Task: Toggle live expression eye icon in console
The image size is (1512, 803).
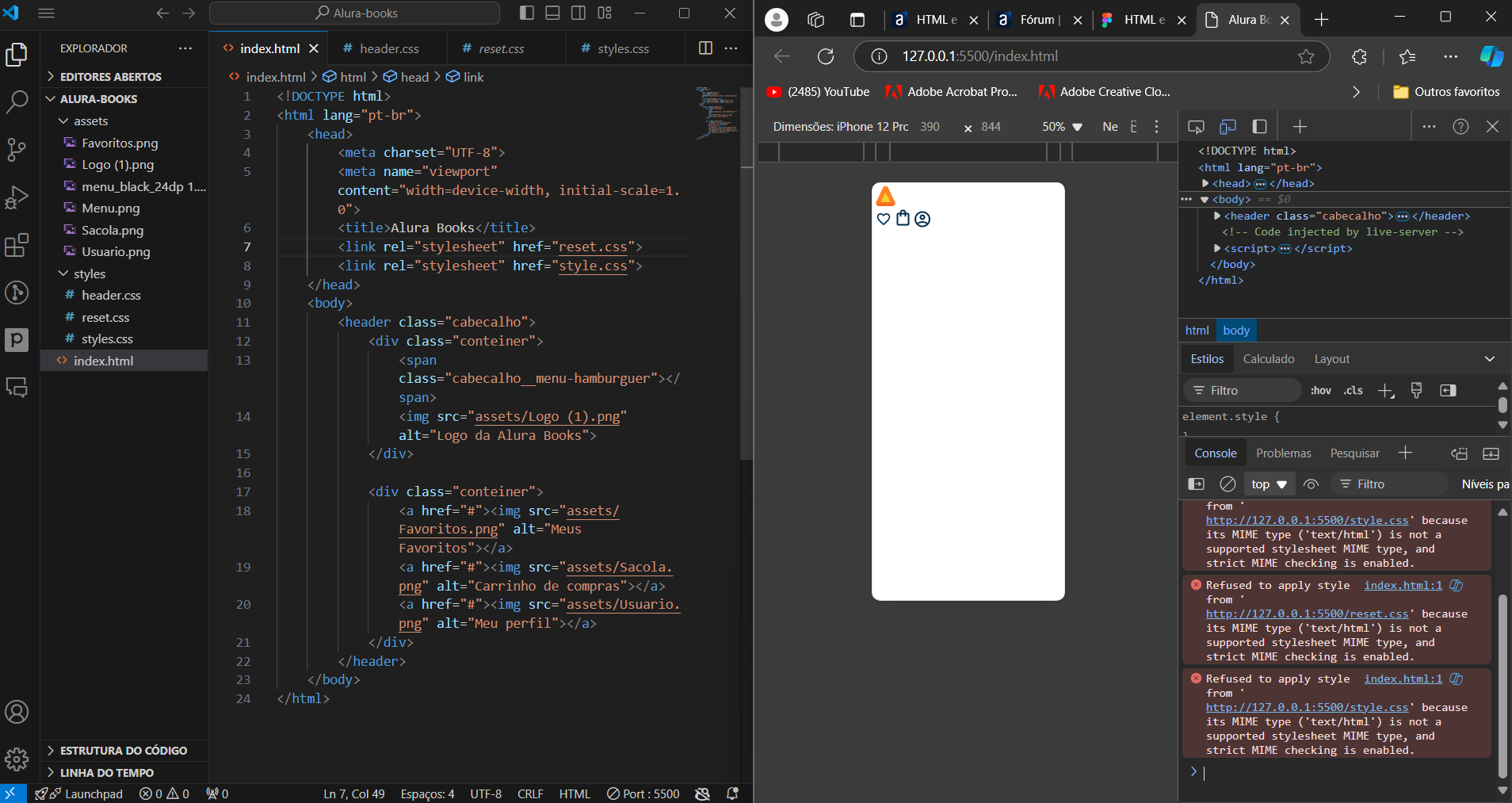Action: pos(1311,484)
